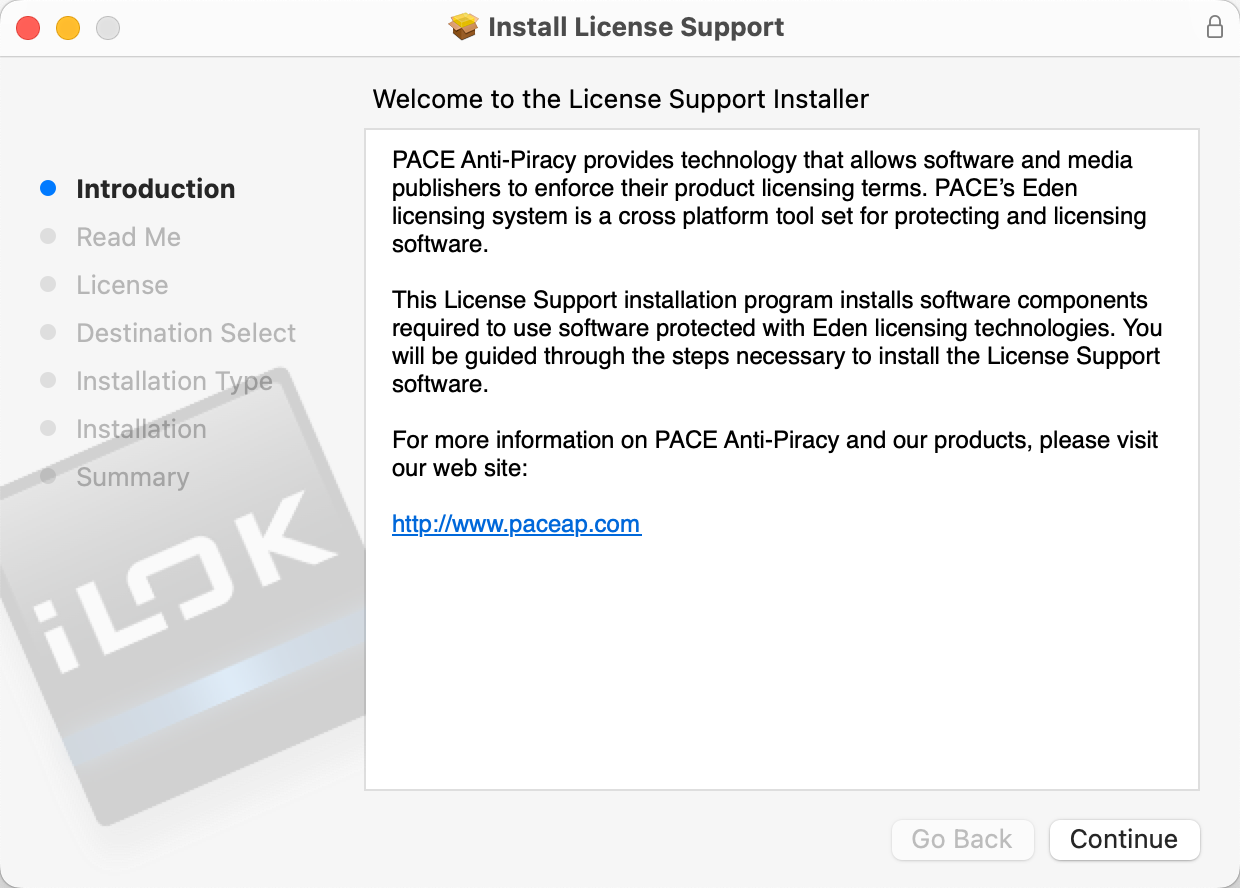Continue to the next installer step

pyautogui.click(x=1124, y=839)
